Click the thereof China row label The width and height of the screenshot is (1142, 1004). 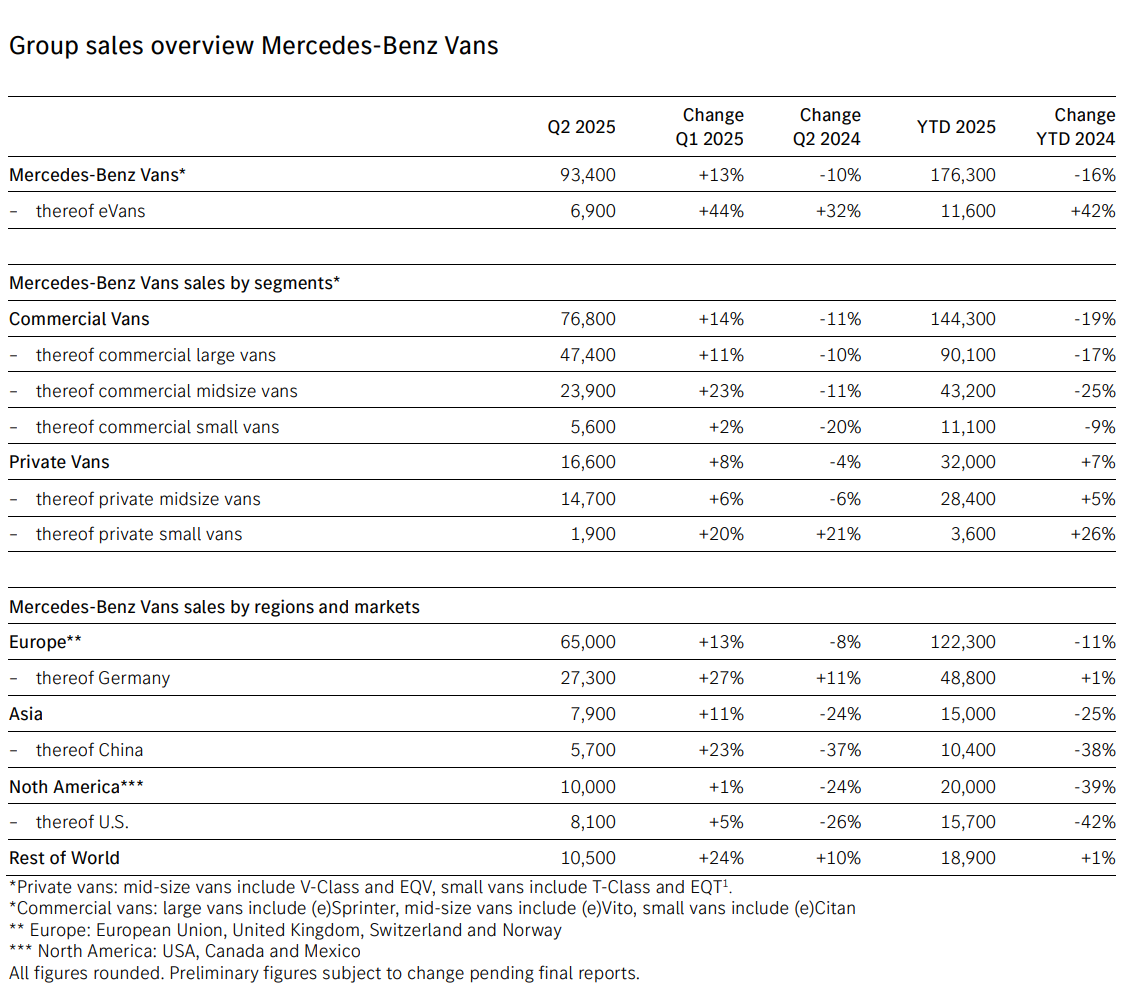point(90,750)
